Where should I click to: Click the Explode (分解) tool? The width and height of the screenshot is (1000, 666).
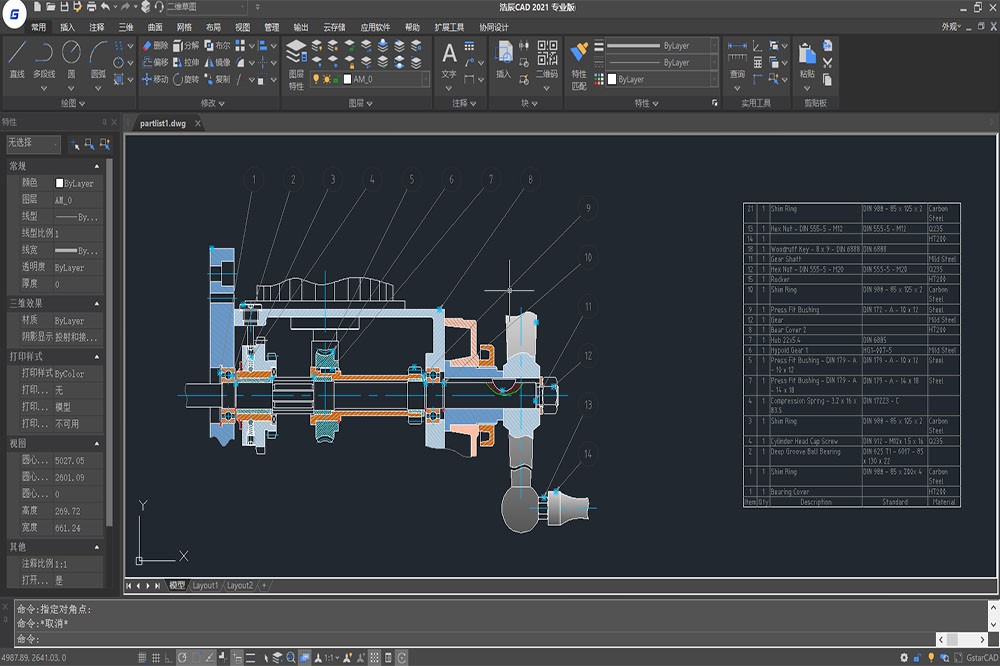pyautogui.click(x=186, y=45)
